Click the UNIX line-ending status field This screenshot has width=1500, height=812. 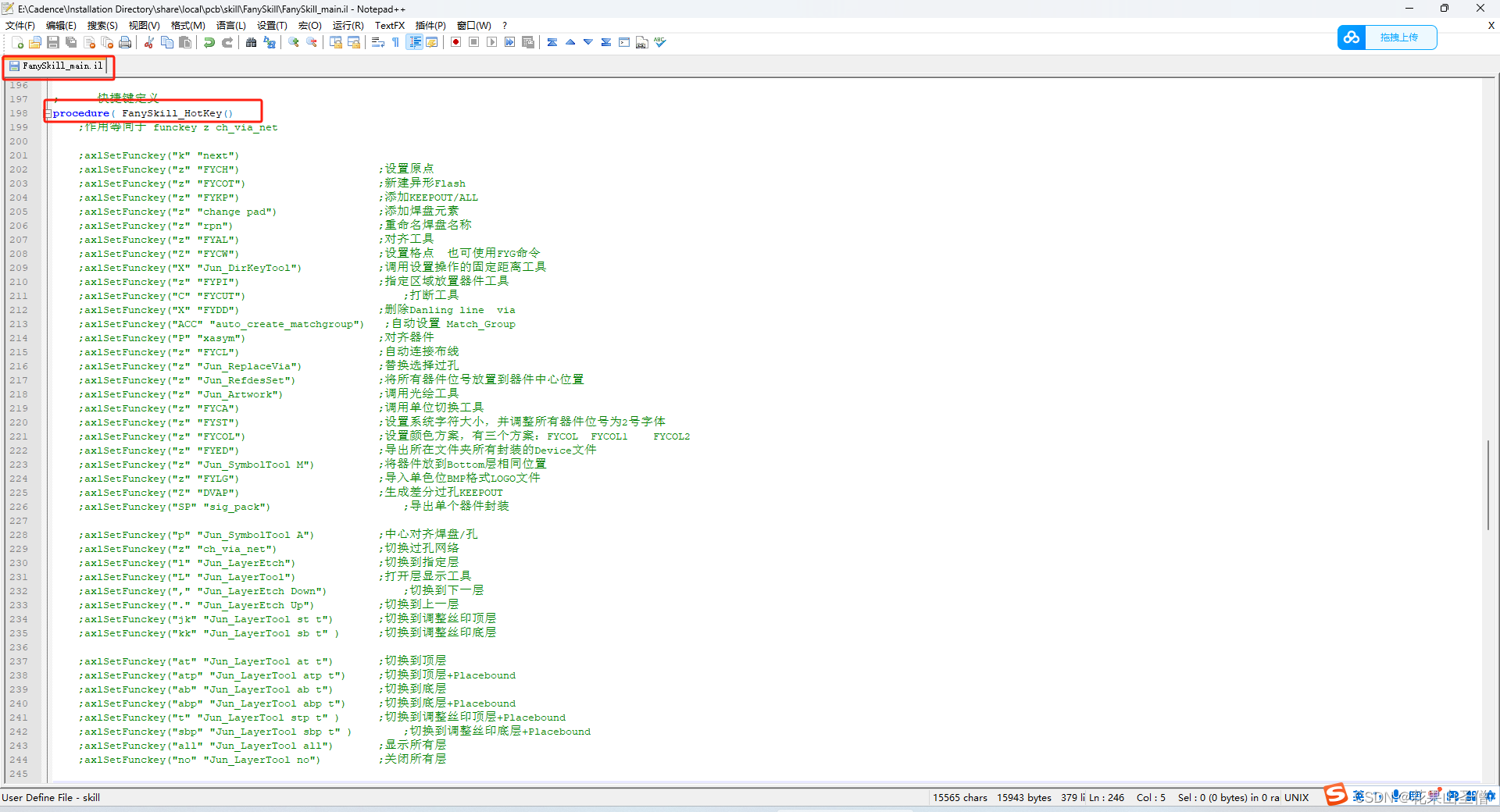tap(1297, 798)
